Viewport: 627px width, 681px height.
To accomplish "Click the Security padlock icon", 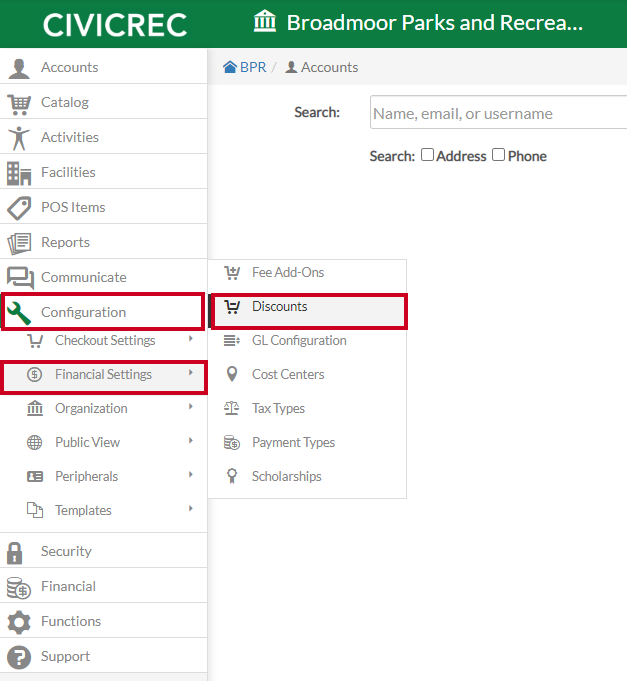I will 15,552.
